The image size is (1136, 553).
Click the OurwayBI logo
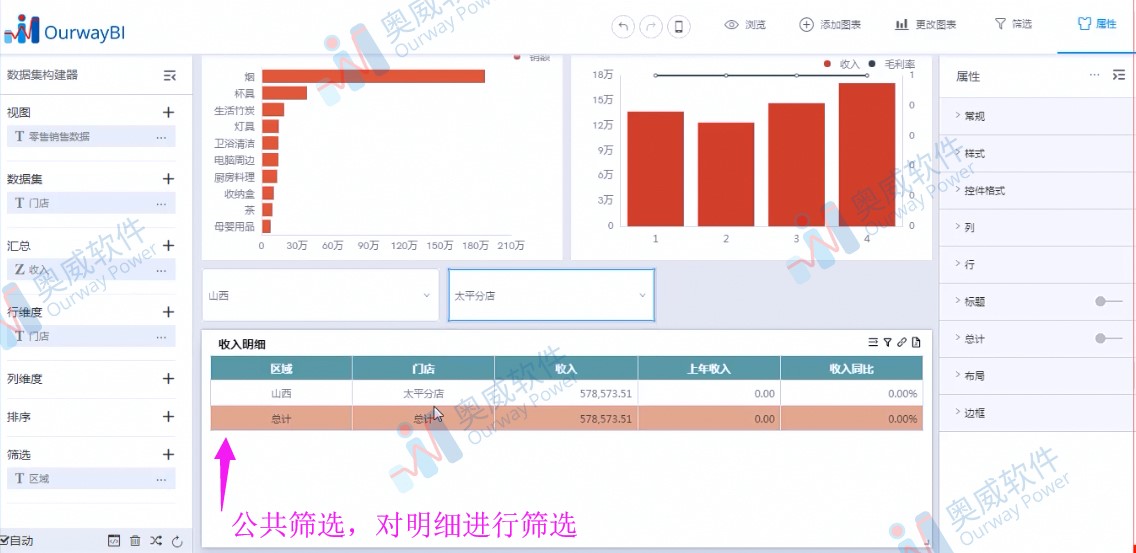[x=65, y=30]
